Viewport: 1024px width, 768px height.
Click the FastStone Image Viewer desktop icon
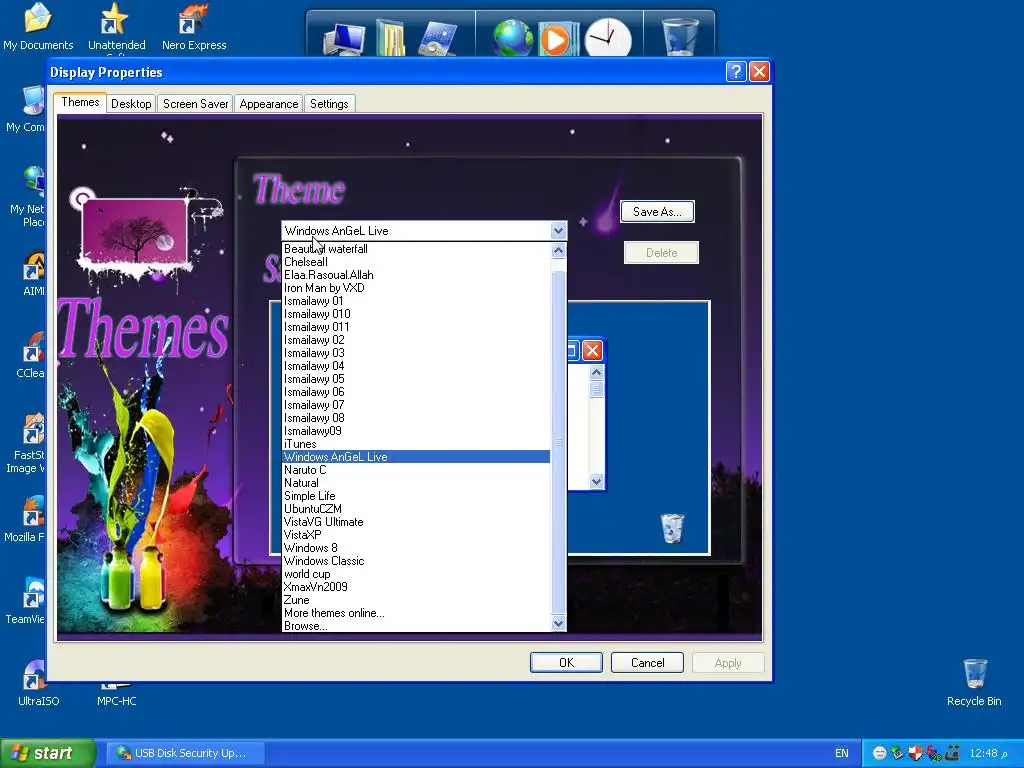pos(26,443)
